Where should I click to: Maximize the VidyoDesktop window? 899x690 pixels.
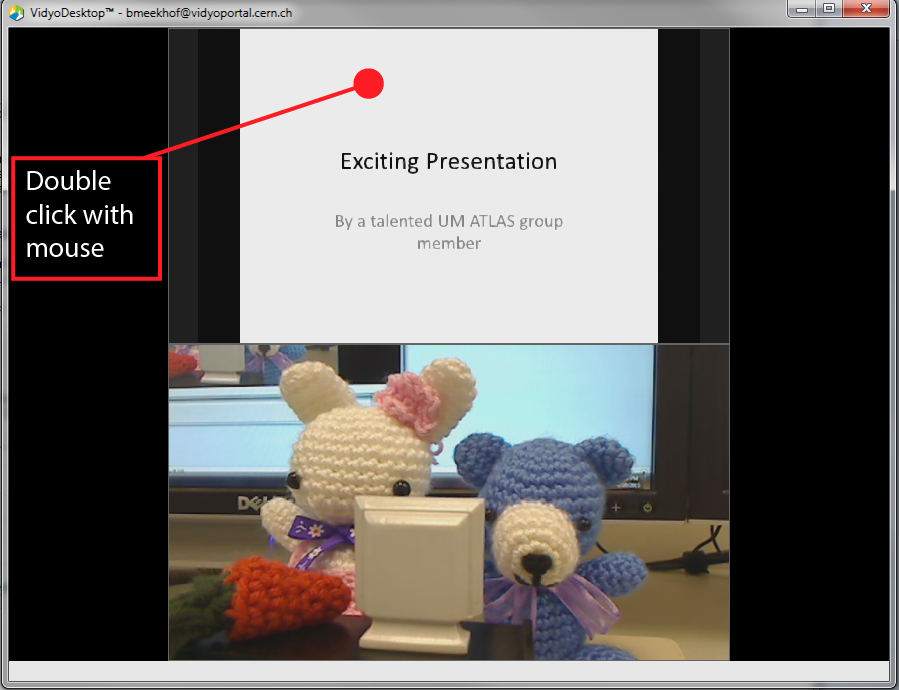click(829, 9)
